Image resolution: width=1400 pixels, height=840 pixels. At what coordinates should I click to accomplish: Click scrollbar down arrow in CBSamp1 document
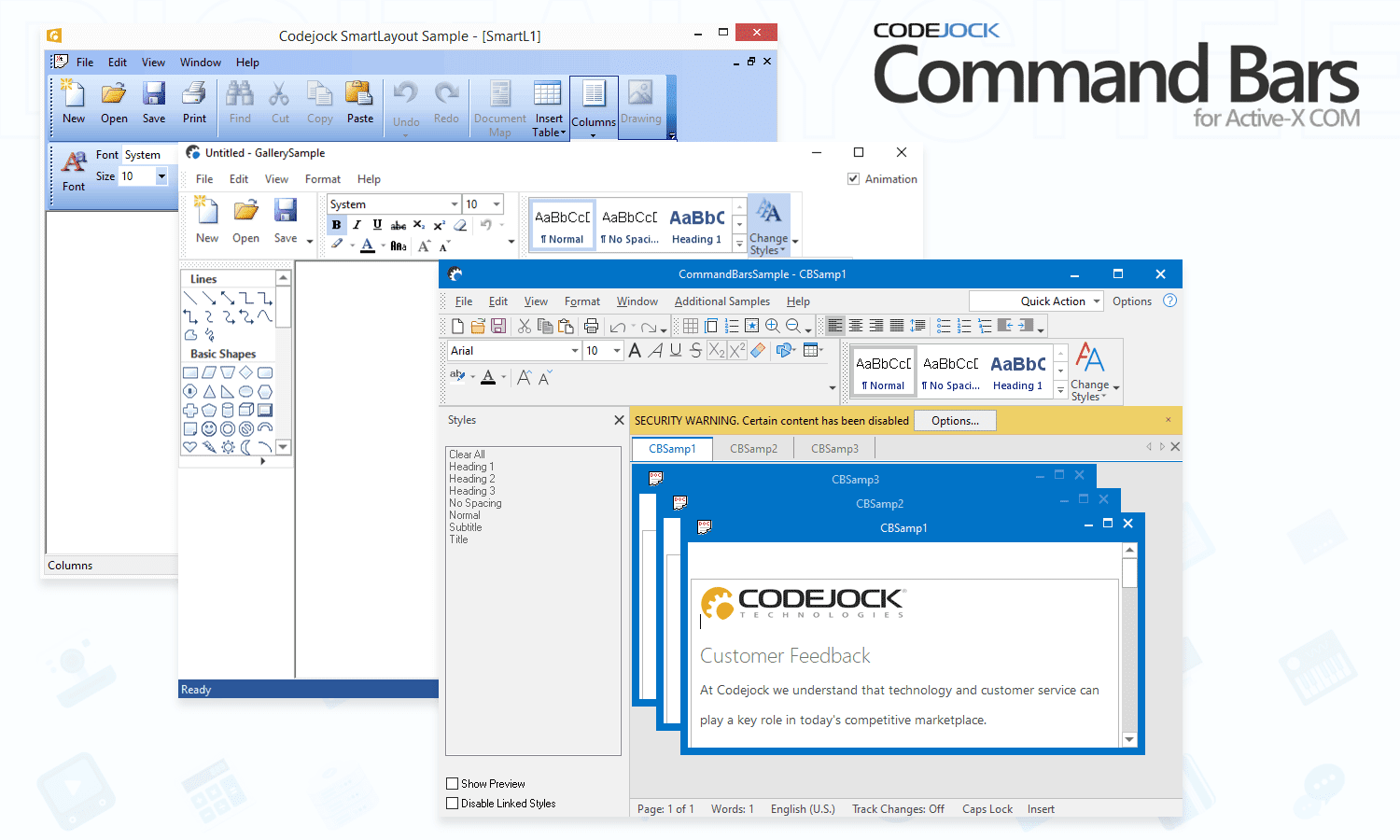click(1129, 739)
